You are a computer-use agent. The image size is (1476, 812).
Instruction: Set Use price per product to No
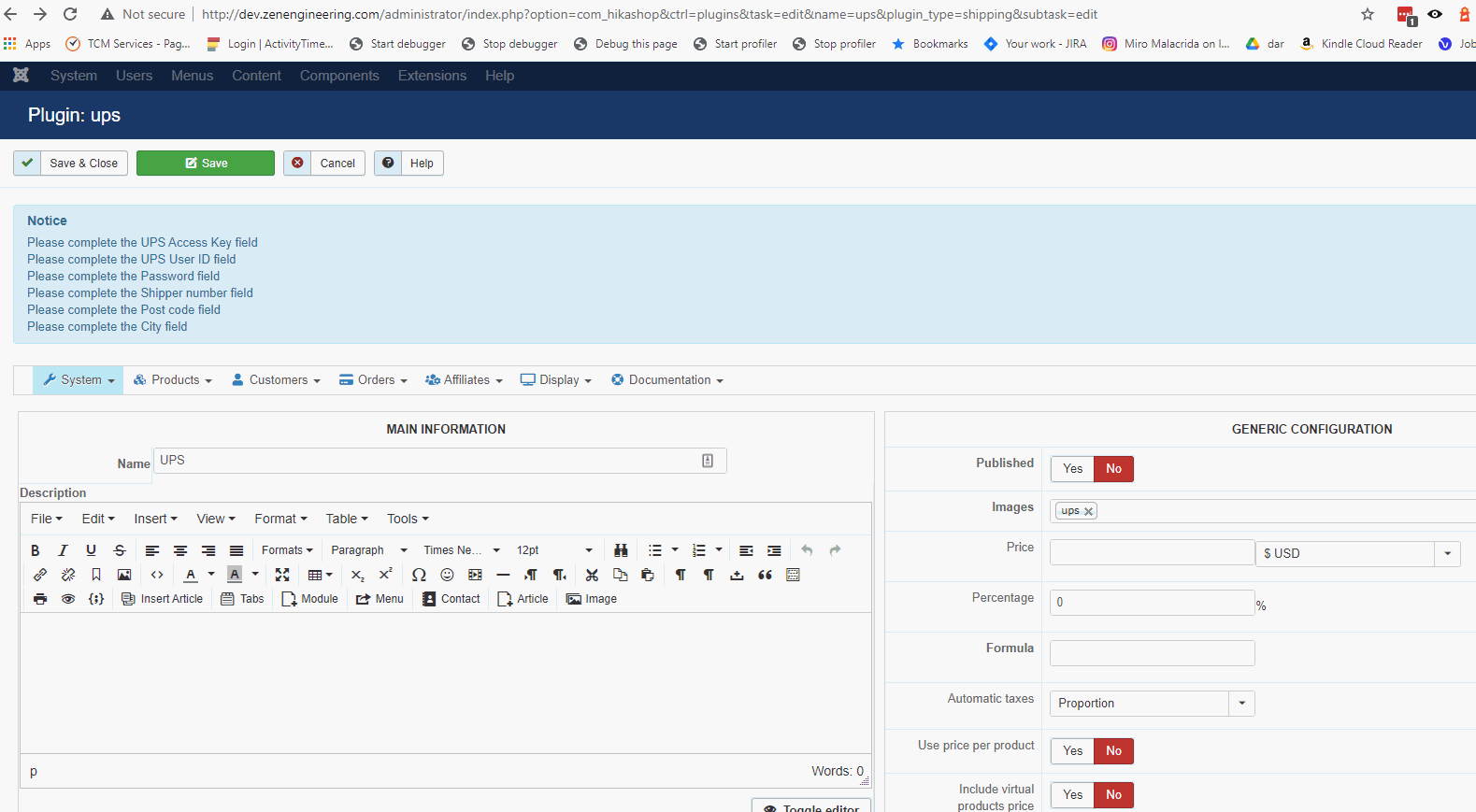click(1113, 751)
